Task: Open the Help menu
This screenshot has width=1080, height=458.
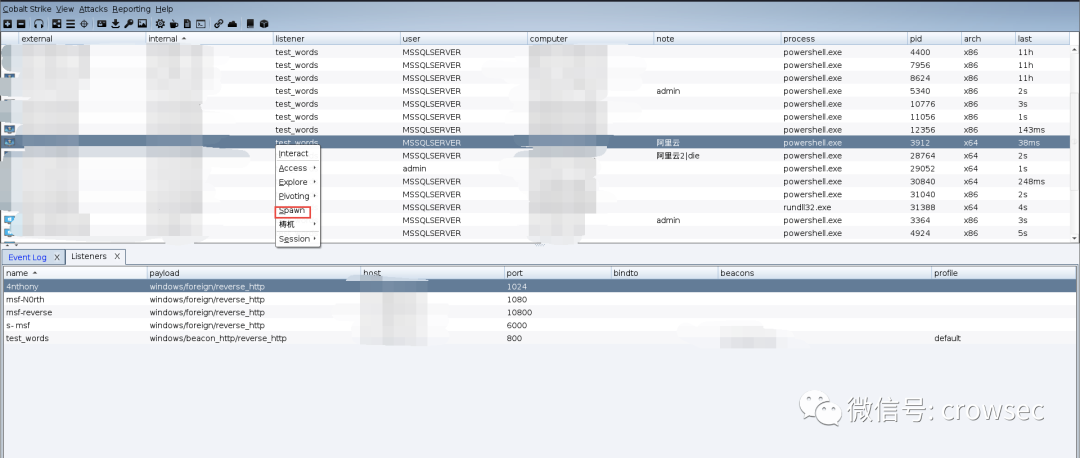Action: click(164, 9)
